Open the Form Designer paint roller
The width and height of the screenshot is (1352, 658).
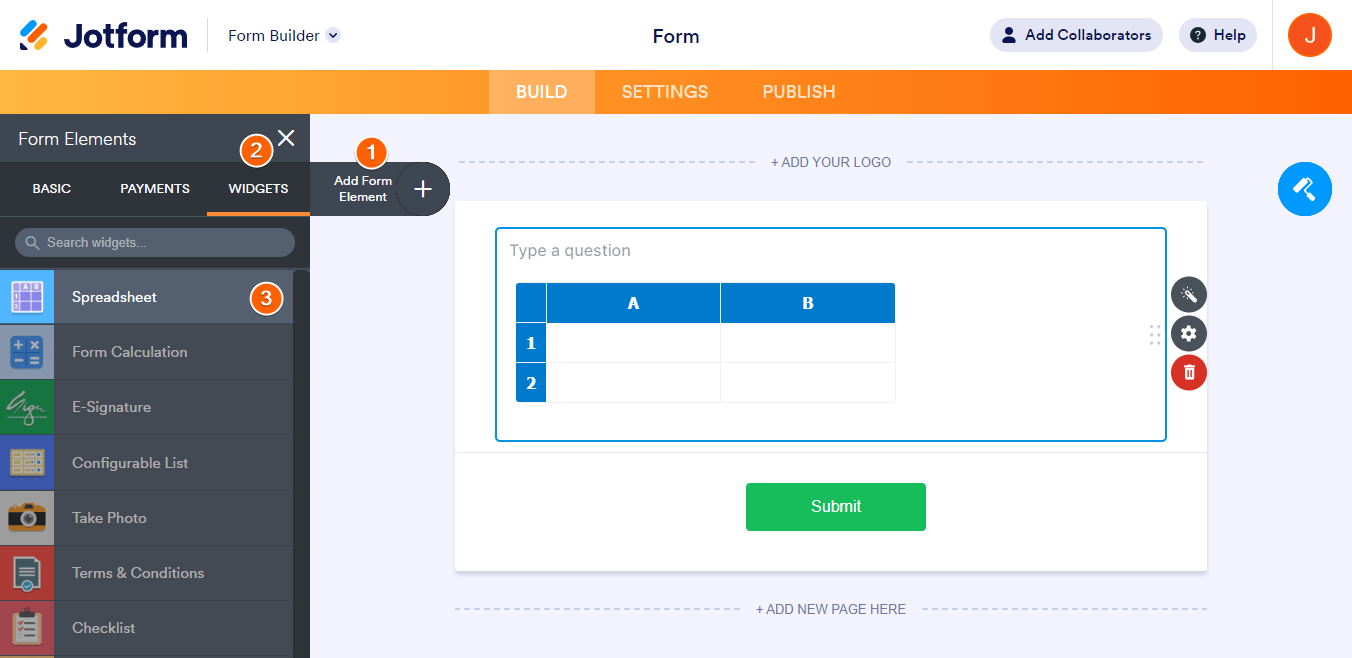tap(1304, 188)
